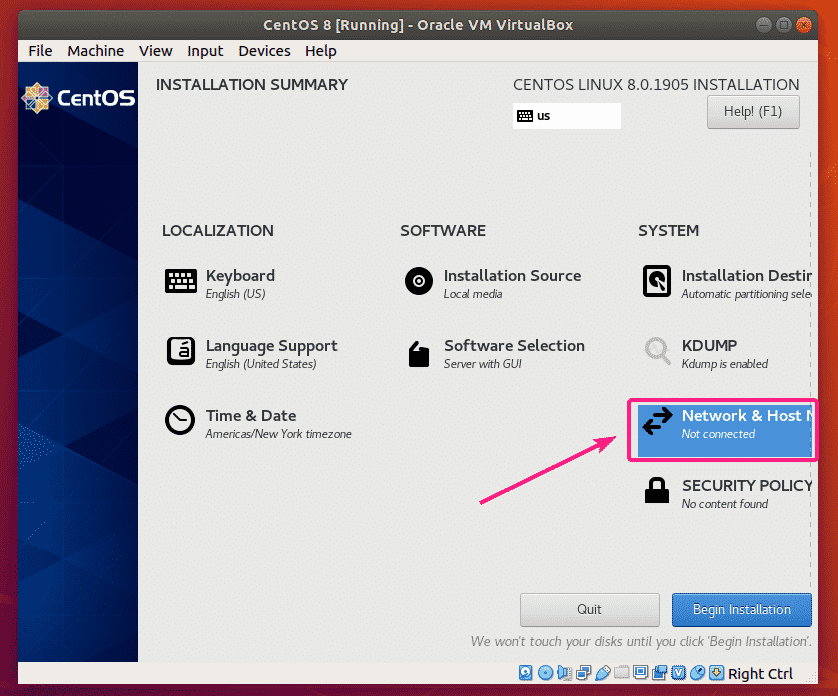This screenshot has width=838, height=696.
Task: Click 'No content found' text
Action: pyautogui.click(x=724, y=504)
